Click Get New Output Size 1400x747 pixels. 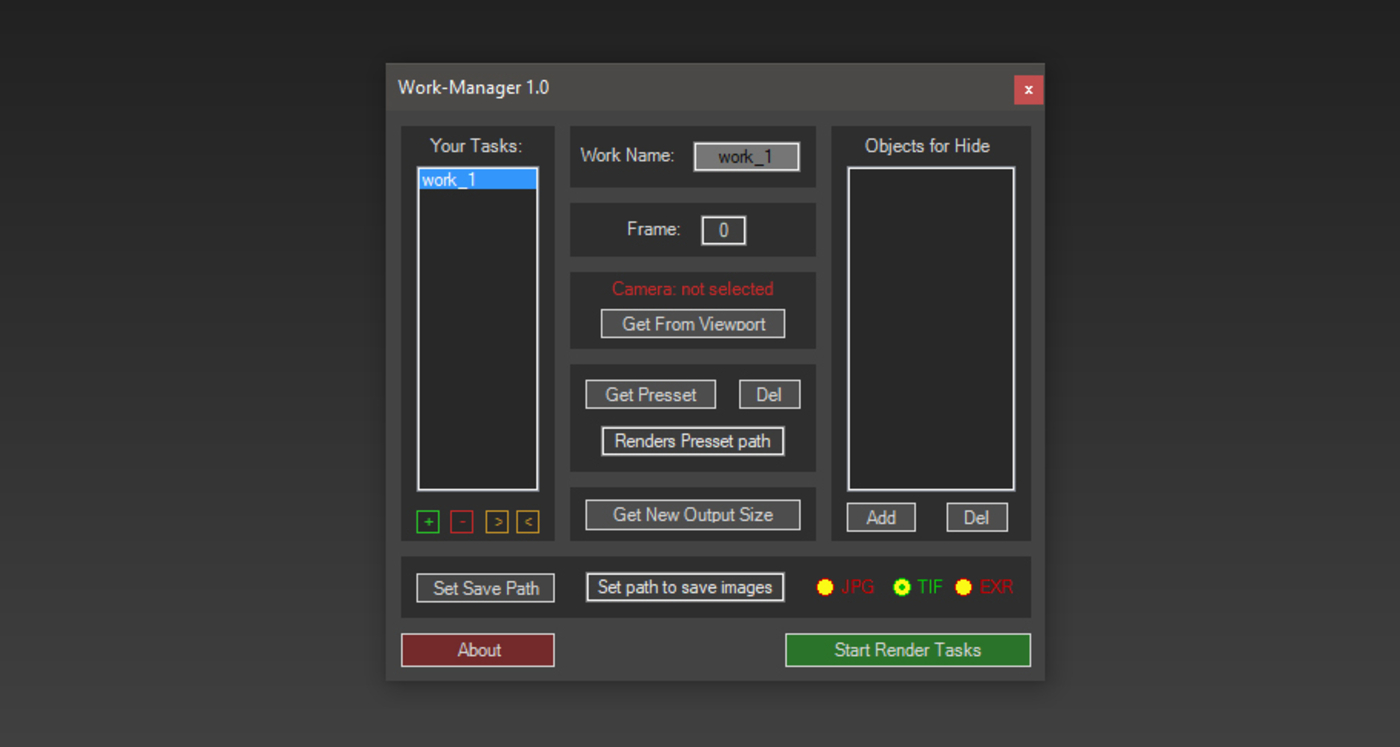[x=693, y=515]
